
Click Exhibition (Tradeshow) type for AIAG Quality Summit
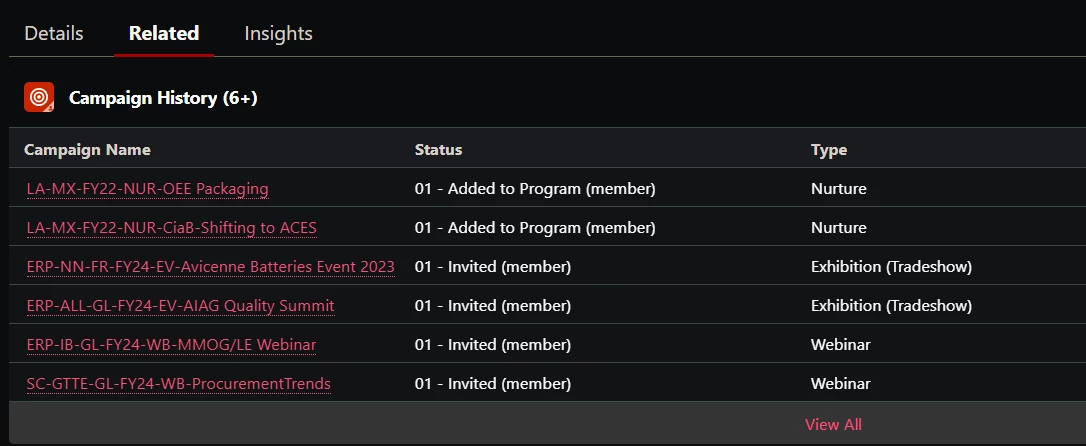891,305
